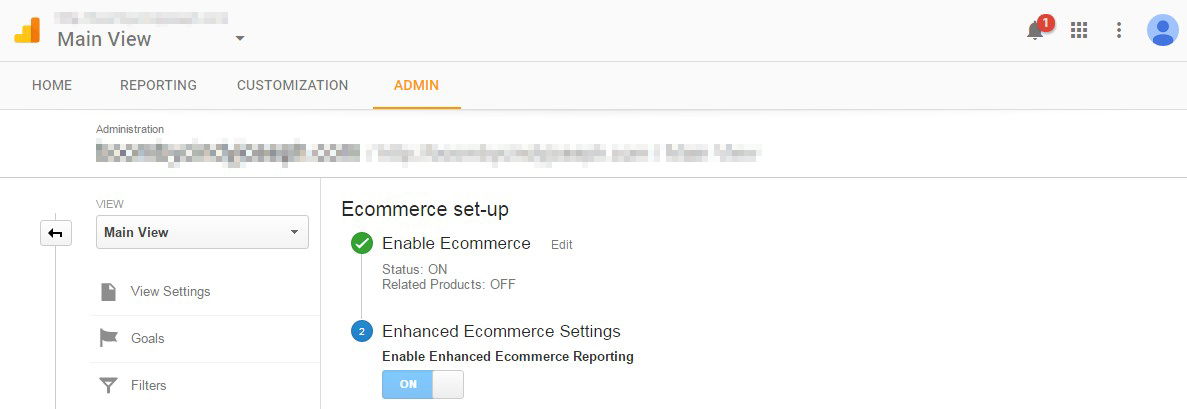Open the three-dot more options menu

tap(1119, 30)
